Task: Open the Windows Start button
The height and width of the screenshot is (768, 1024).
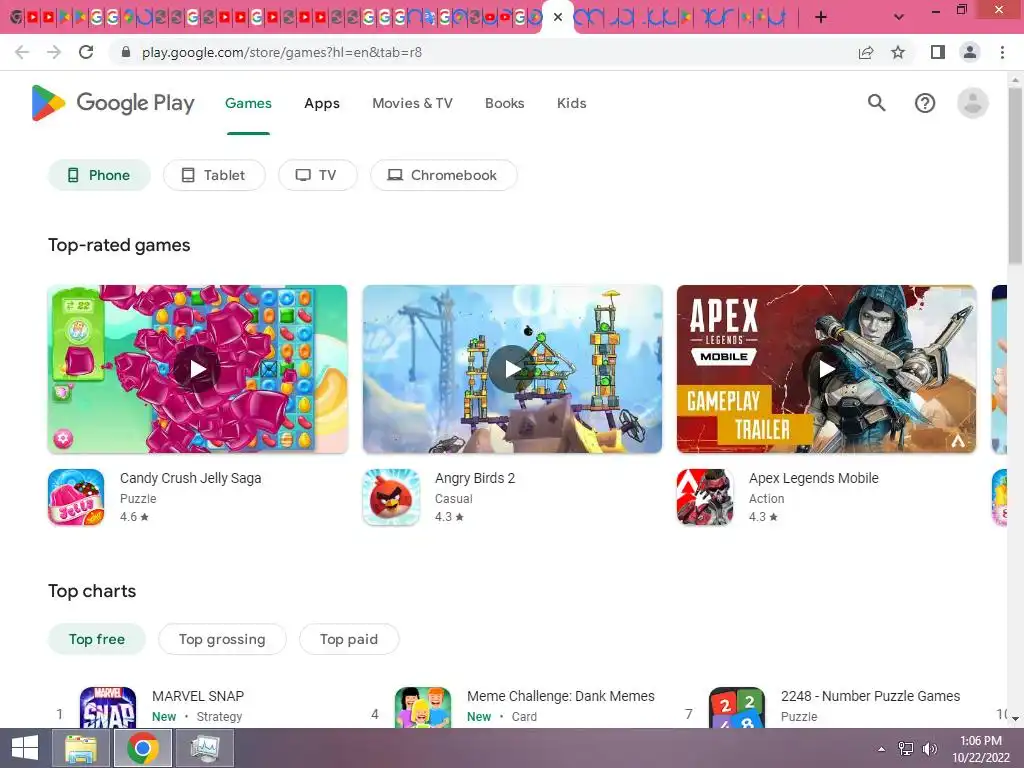Action: click(25, 748)
